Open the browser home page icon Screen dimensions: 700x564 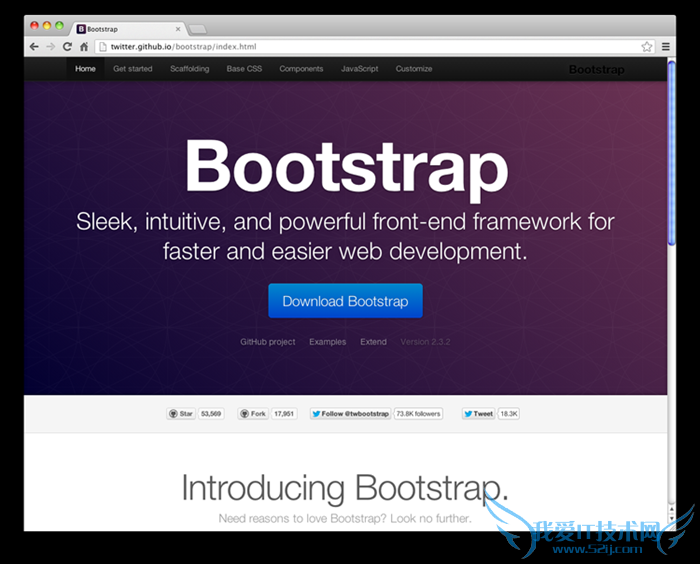[x=83, y=46]
